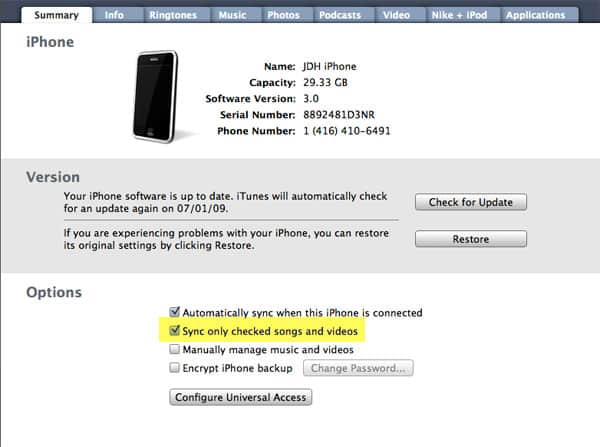Open the Ringtones tab
This screenshot has height=447, width=600.
(x=173, y=15)
